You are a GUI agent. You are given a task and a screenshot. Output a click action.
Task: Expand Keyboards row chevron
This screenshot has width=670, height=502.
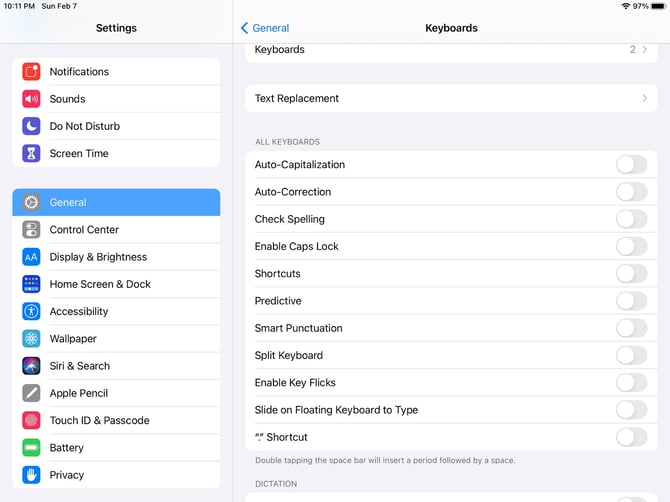point(644,50)
